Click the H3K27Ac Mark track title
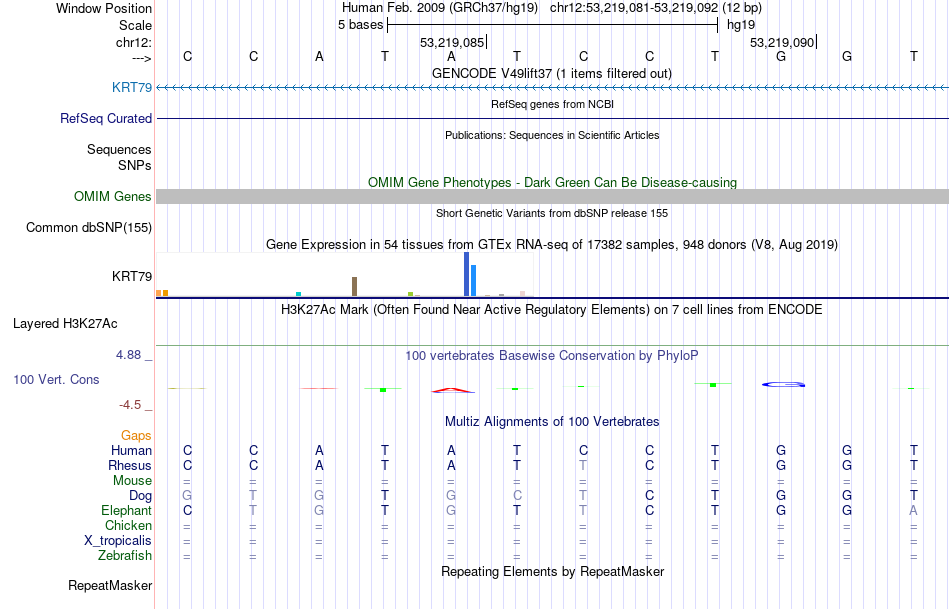 [551, 309]
